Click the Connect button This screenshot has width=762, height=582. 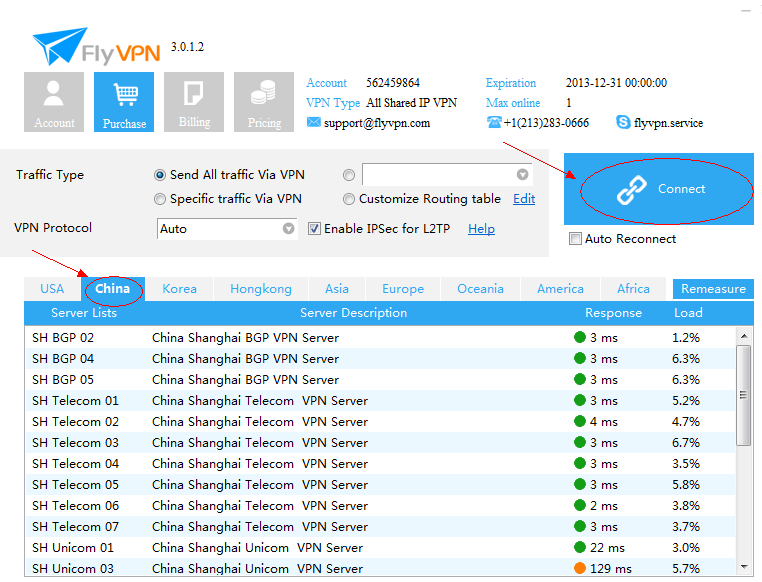(659, 189)
